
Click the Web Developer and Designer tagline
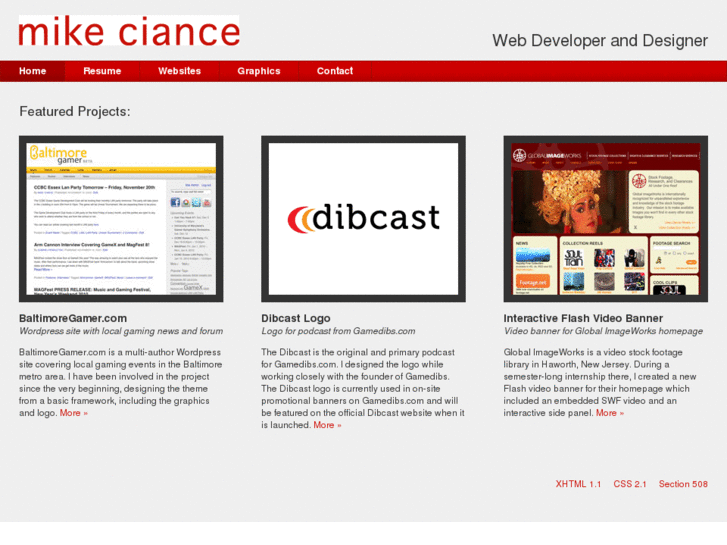point(600,41)
